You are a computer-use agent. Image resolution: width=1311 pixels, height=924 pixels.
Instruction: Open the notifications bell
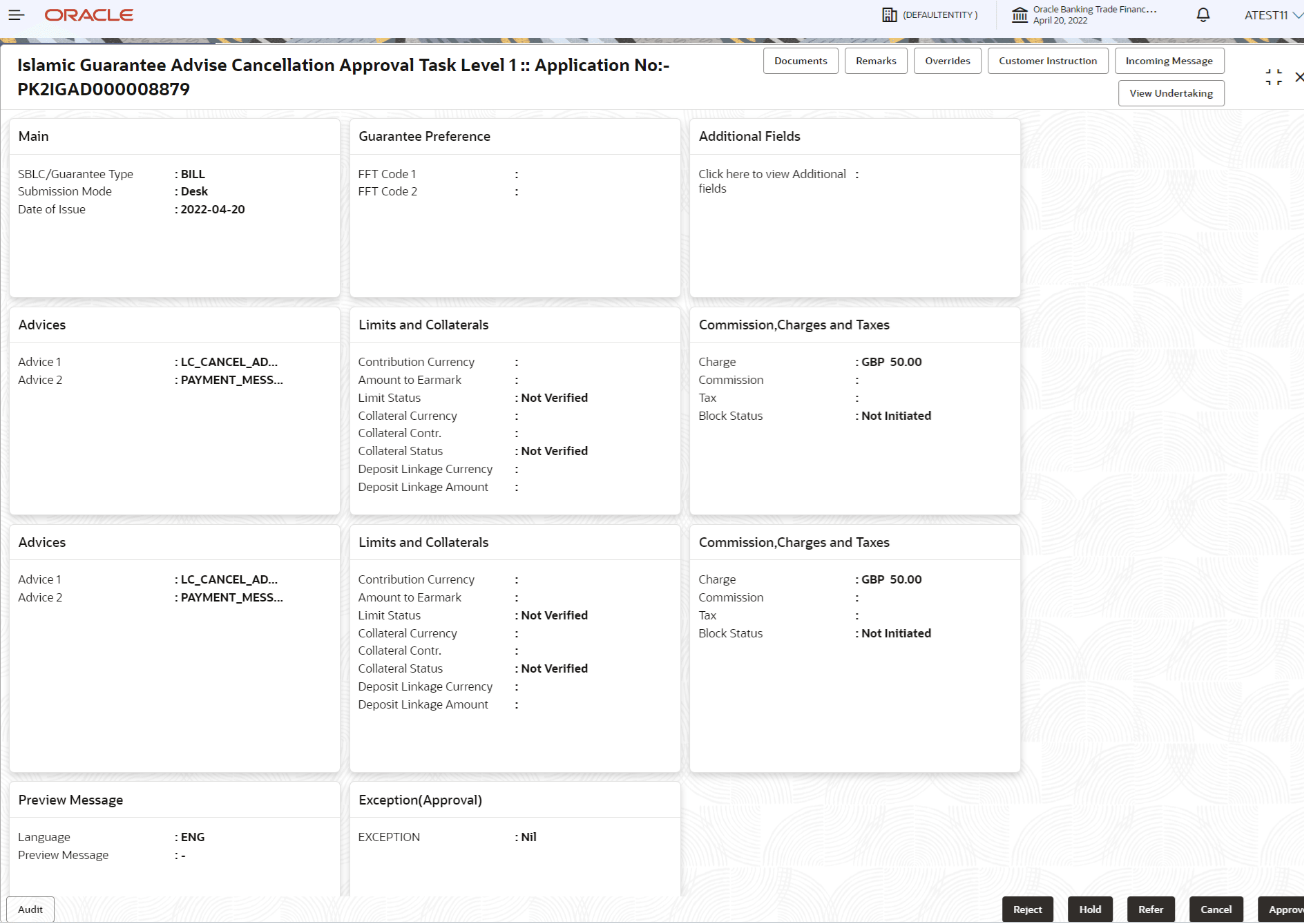pos(1203,15)
